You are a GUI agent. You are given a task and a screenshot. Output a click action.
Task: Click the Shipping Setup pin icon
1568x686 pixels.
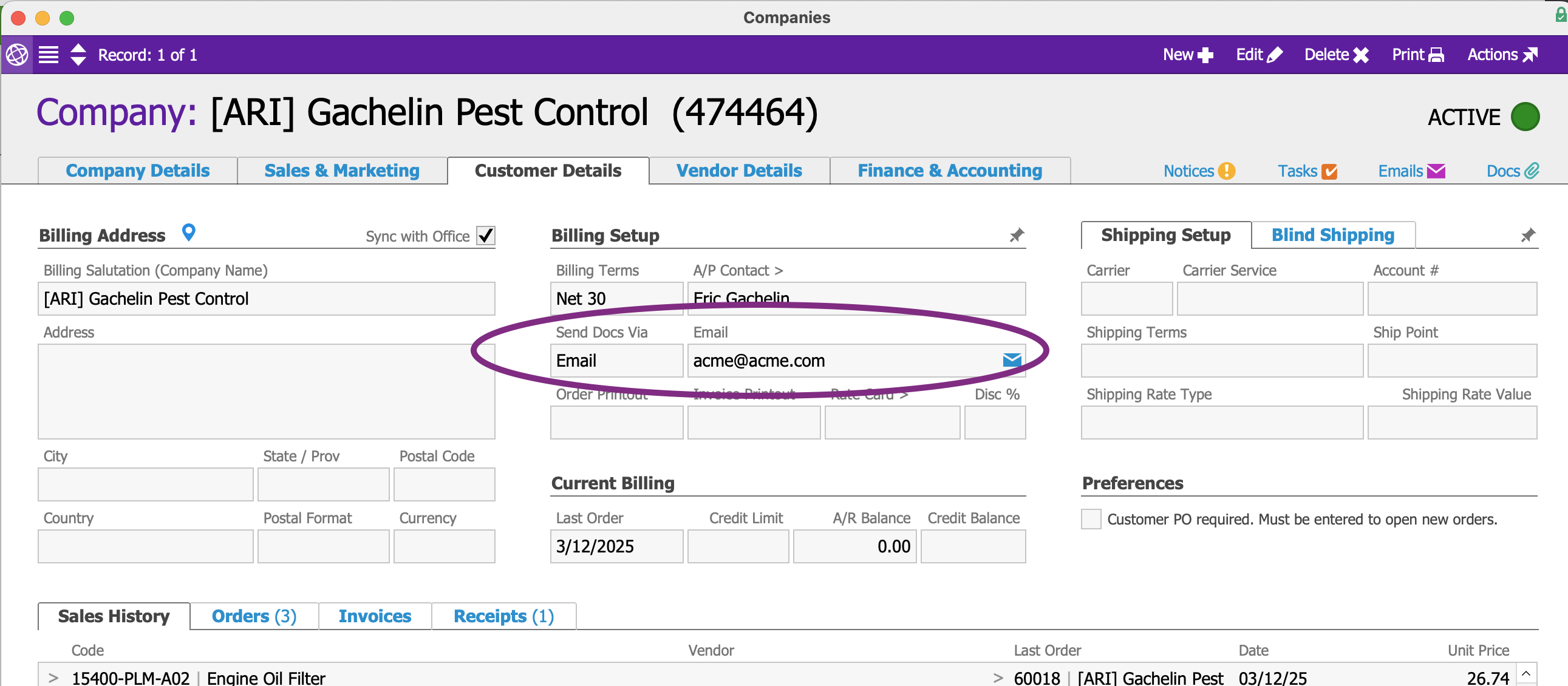(x=1527, y=236)
